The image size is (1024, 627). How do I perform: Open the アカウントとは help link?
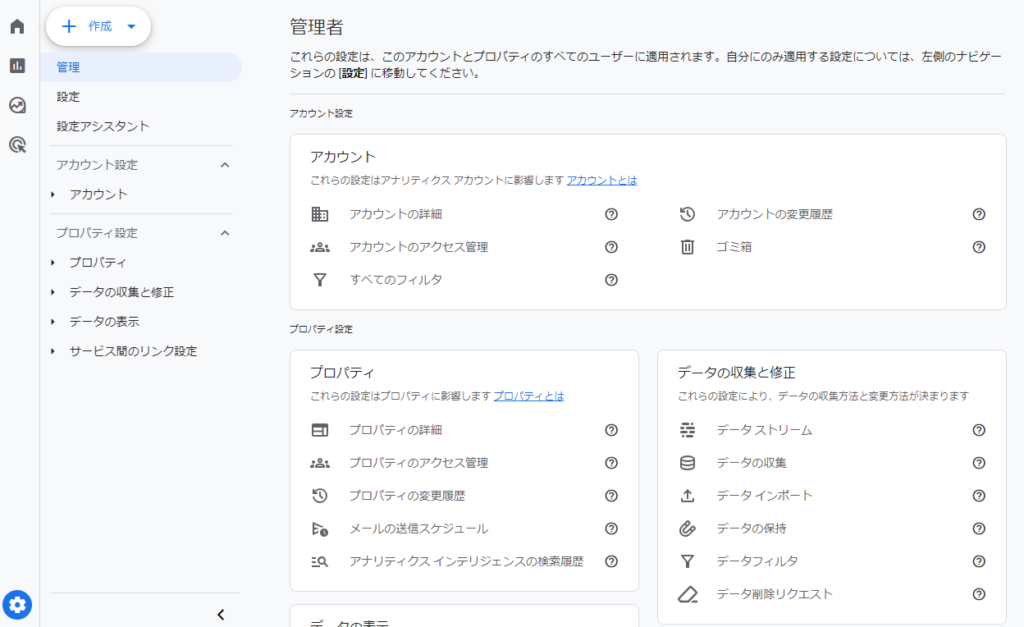602,181
